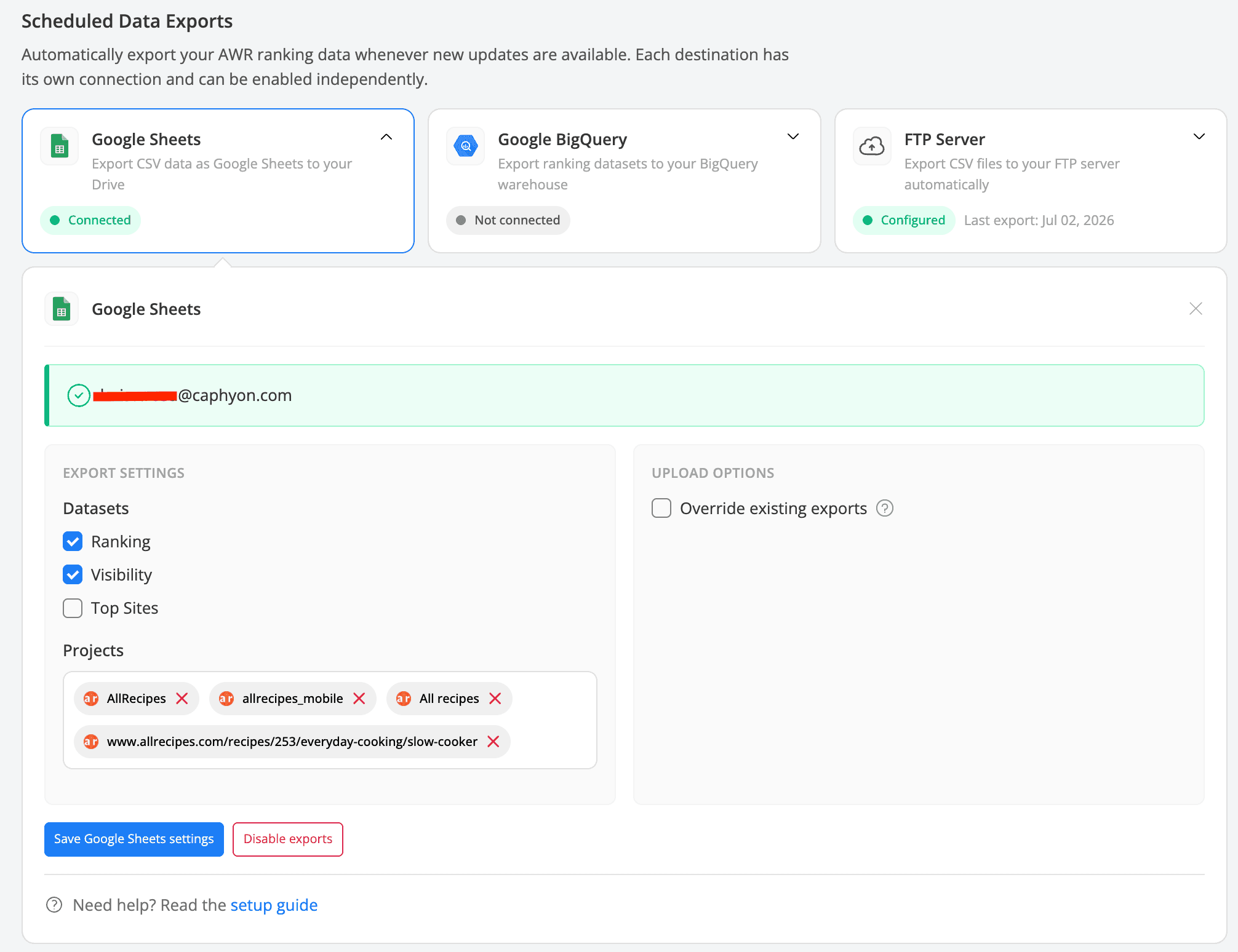Click the 'EXPORT SETTINGS' section heading

pos(124,473)
